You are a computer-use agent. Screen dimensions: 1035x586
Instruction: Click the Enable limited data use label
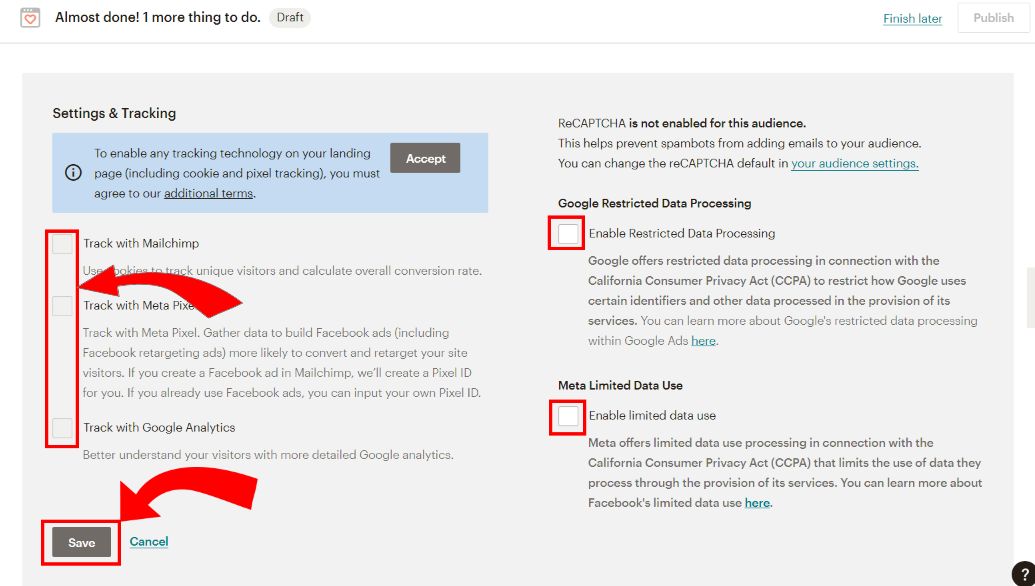[x=652, y=416]
